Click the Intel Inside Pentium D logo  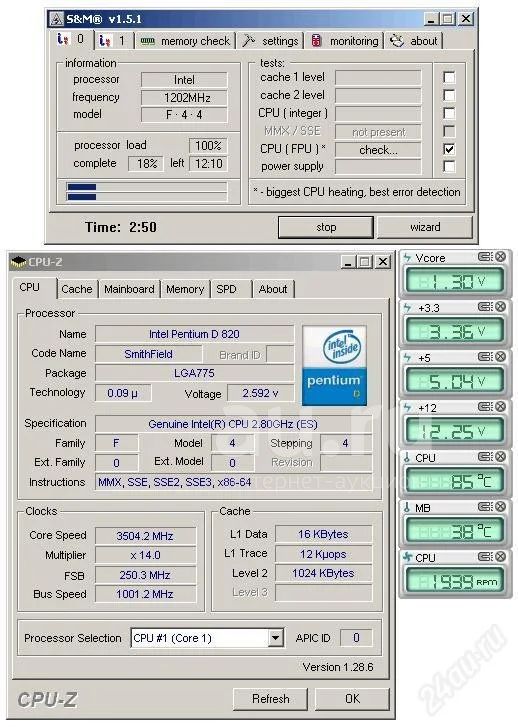pos(334,365)
